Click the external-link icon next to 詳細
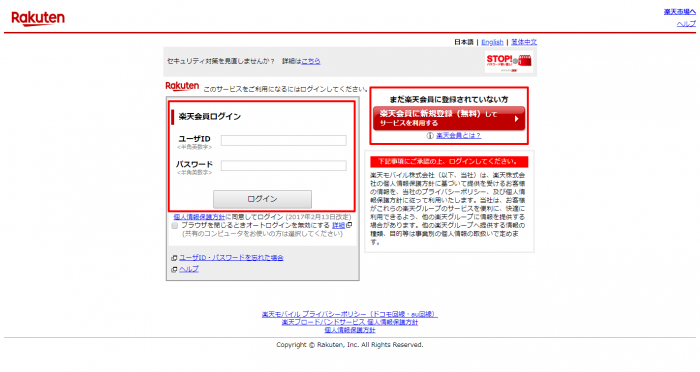The height and width of the screenshot is (372, 700). (x=349, y=225)
